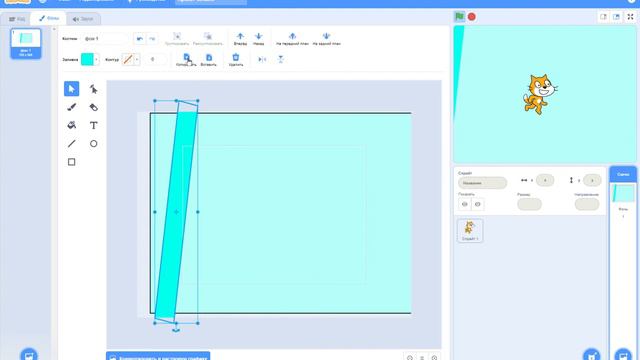Image resolution: width=640 pixels, height=360 pixels.
Task: Select the Reshape tool
Action: (x=93, y=89)
